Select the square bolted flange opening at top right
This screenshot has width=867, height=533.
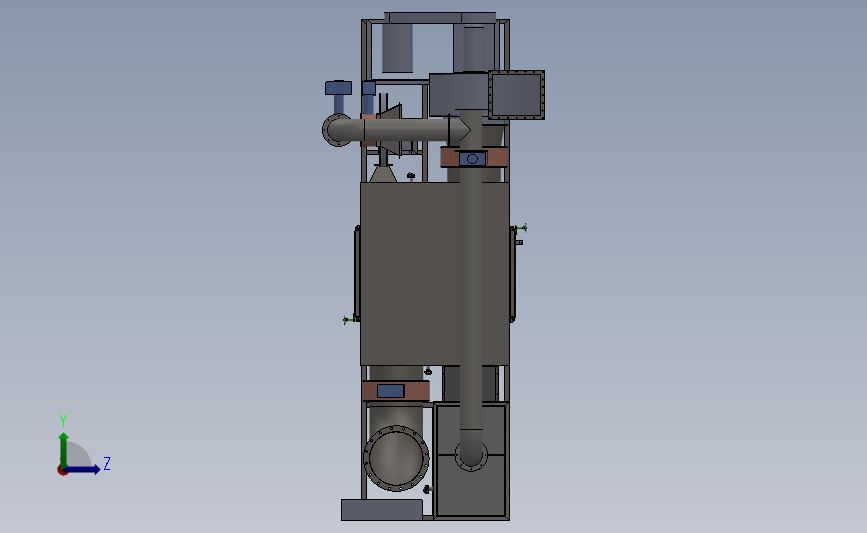coord(516,95)
